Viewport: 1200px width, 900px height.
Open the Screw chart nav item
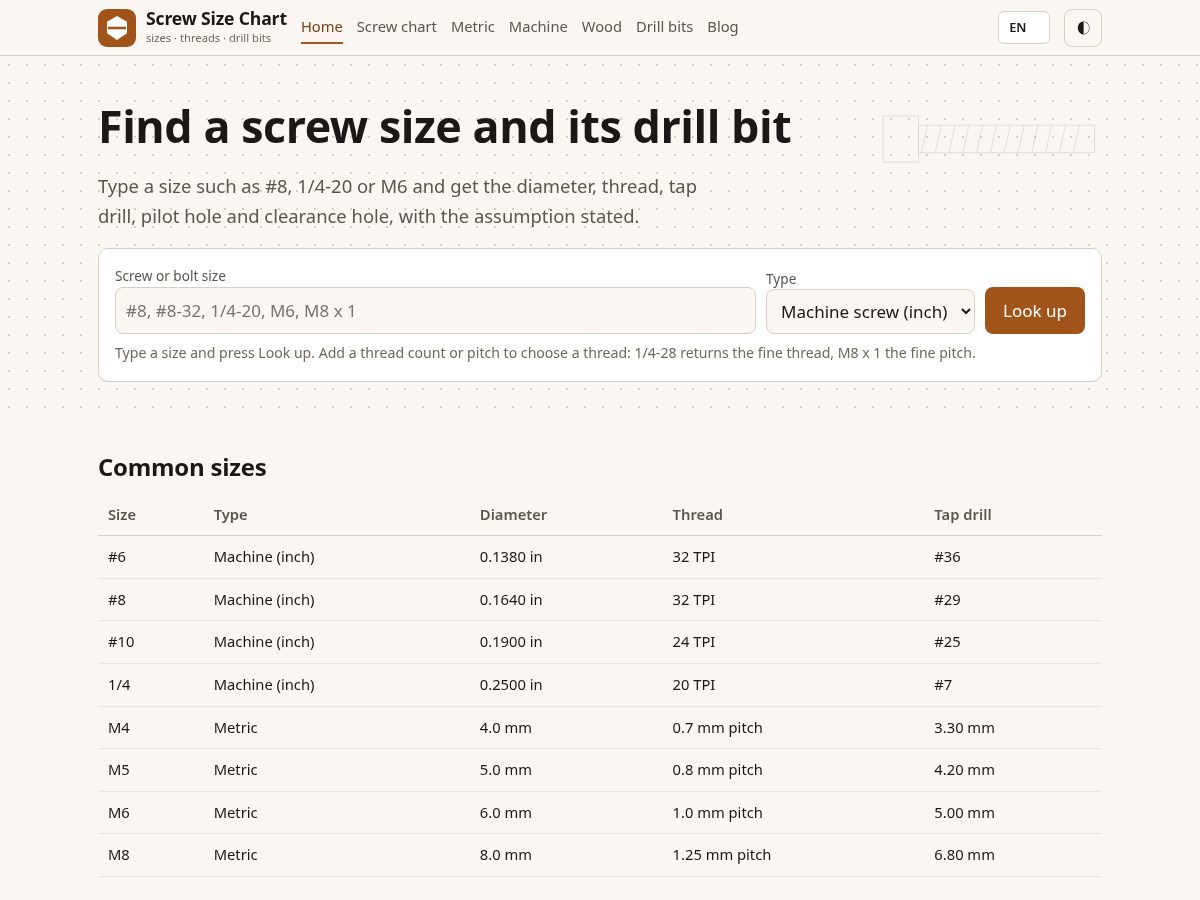click(x=397, y=27)
